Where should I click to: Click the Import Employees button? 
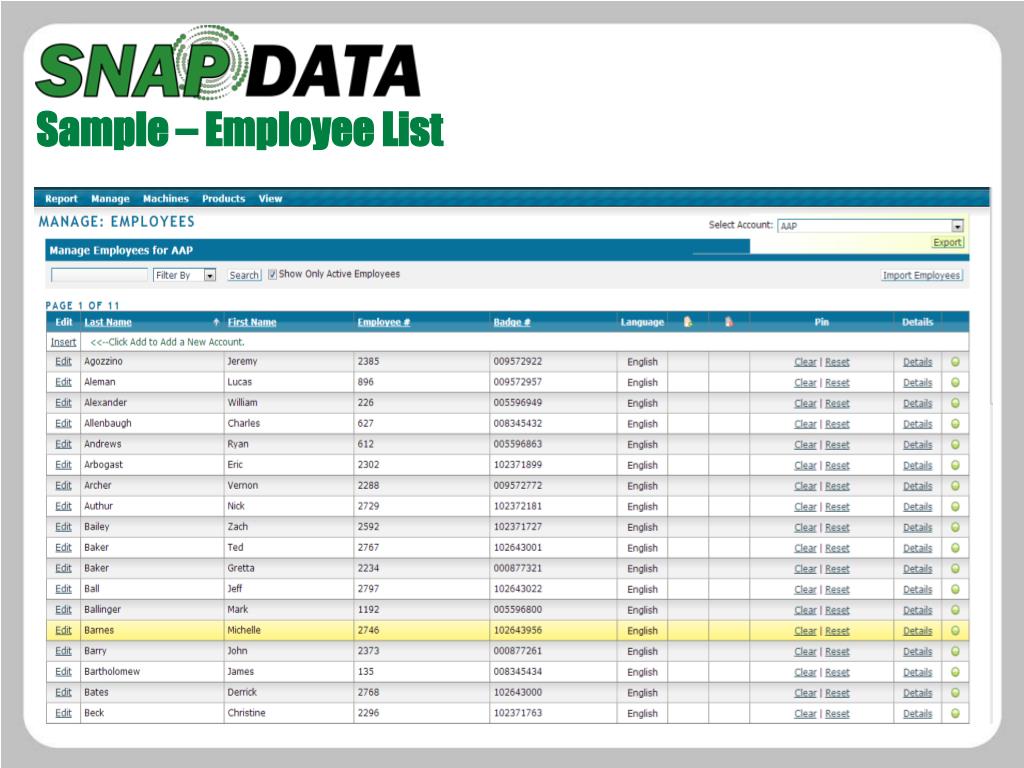(x=921, y=275)
